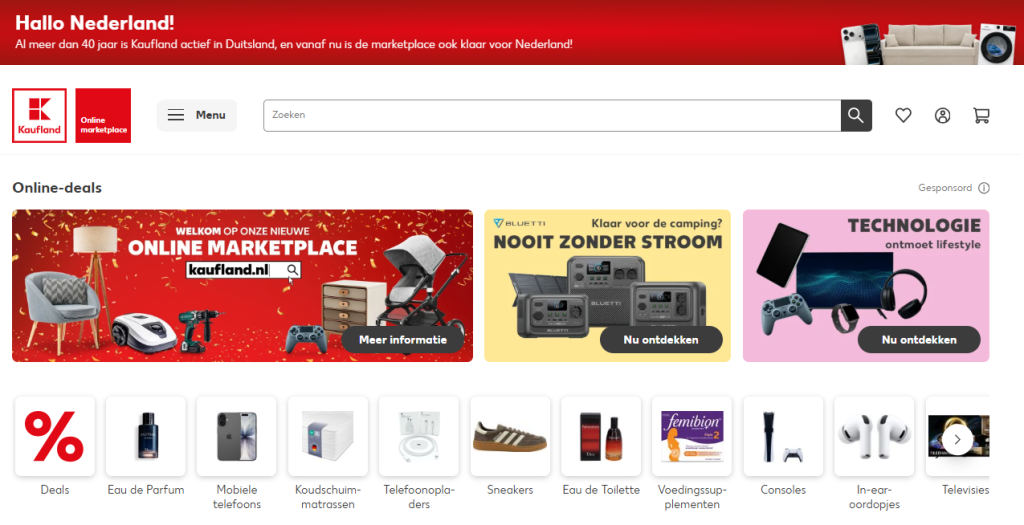Show next categories with arrow

point(957,439)
